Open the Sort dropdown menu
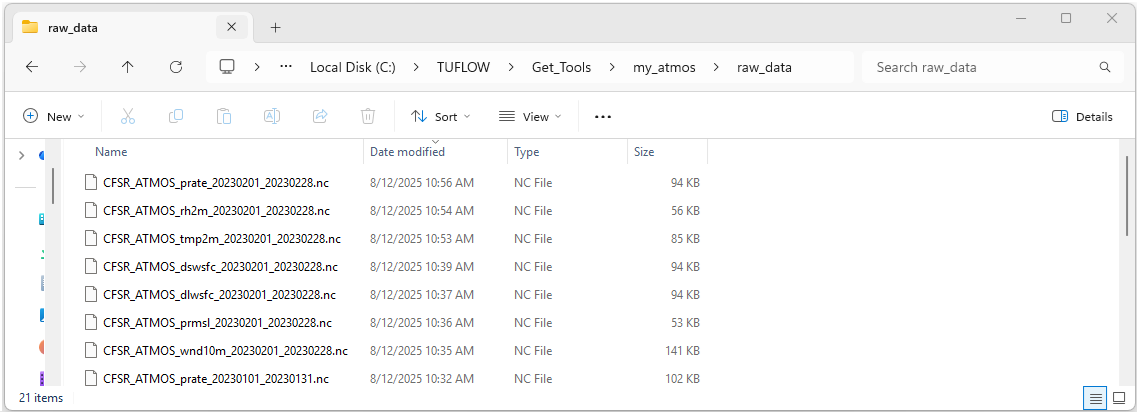The image size is (1138, 412). pyautogui.click(x=440, y=116)
